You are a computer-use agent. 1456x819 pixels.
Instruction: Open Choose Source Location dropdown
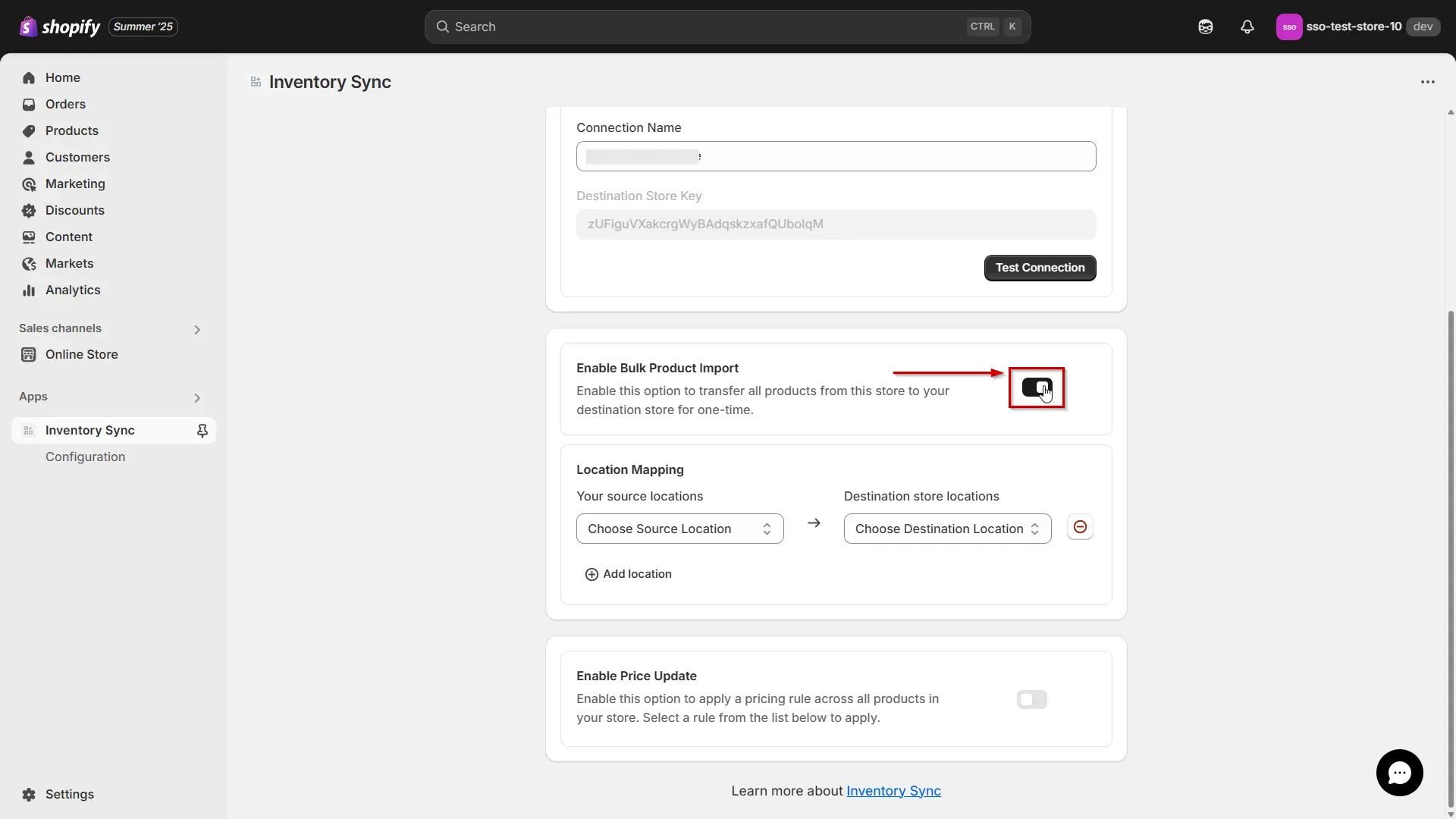tap(679, 529)
